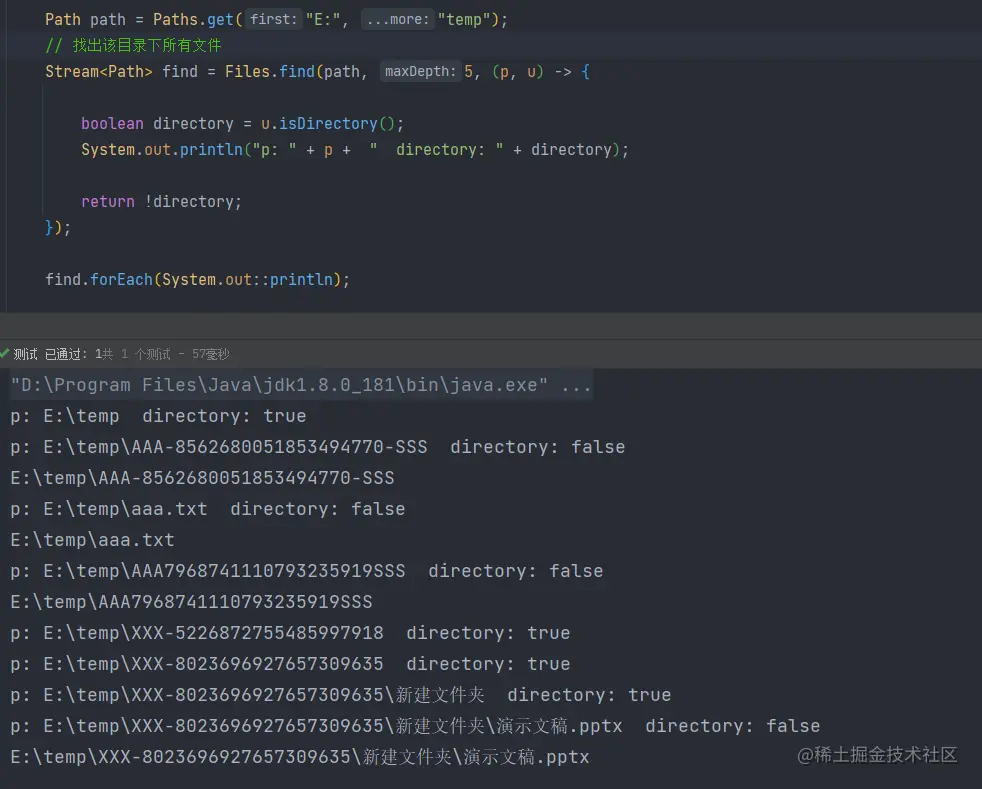Screen dimensions: 982x789
Task: Click the 'boolean directory' code line
Action: pyautogui.click(x=242, y=123)
